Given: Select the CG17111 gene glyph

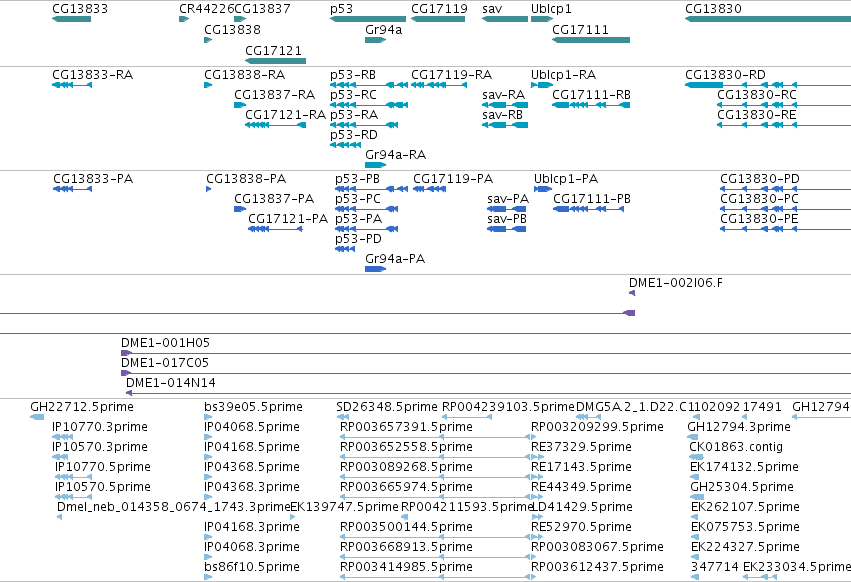Looking at the screenshot, I should [x=591, y=40].
